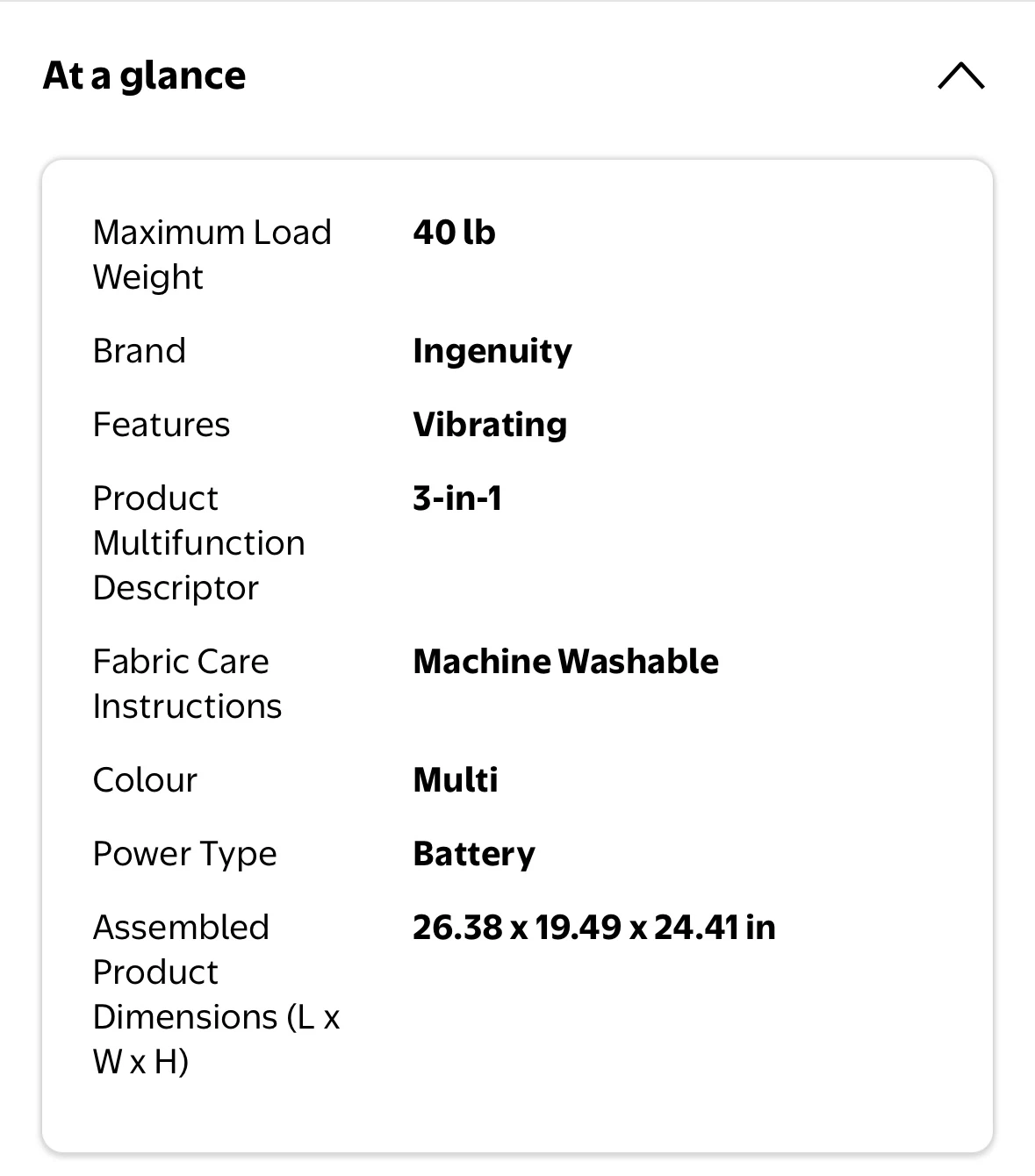The height and width of the screenshot is (1176, 1035).
Task: Click the Brand label
Action: pyautogui.click(x=140, y=351)
